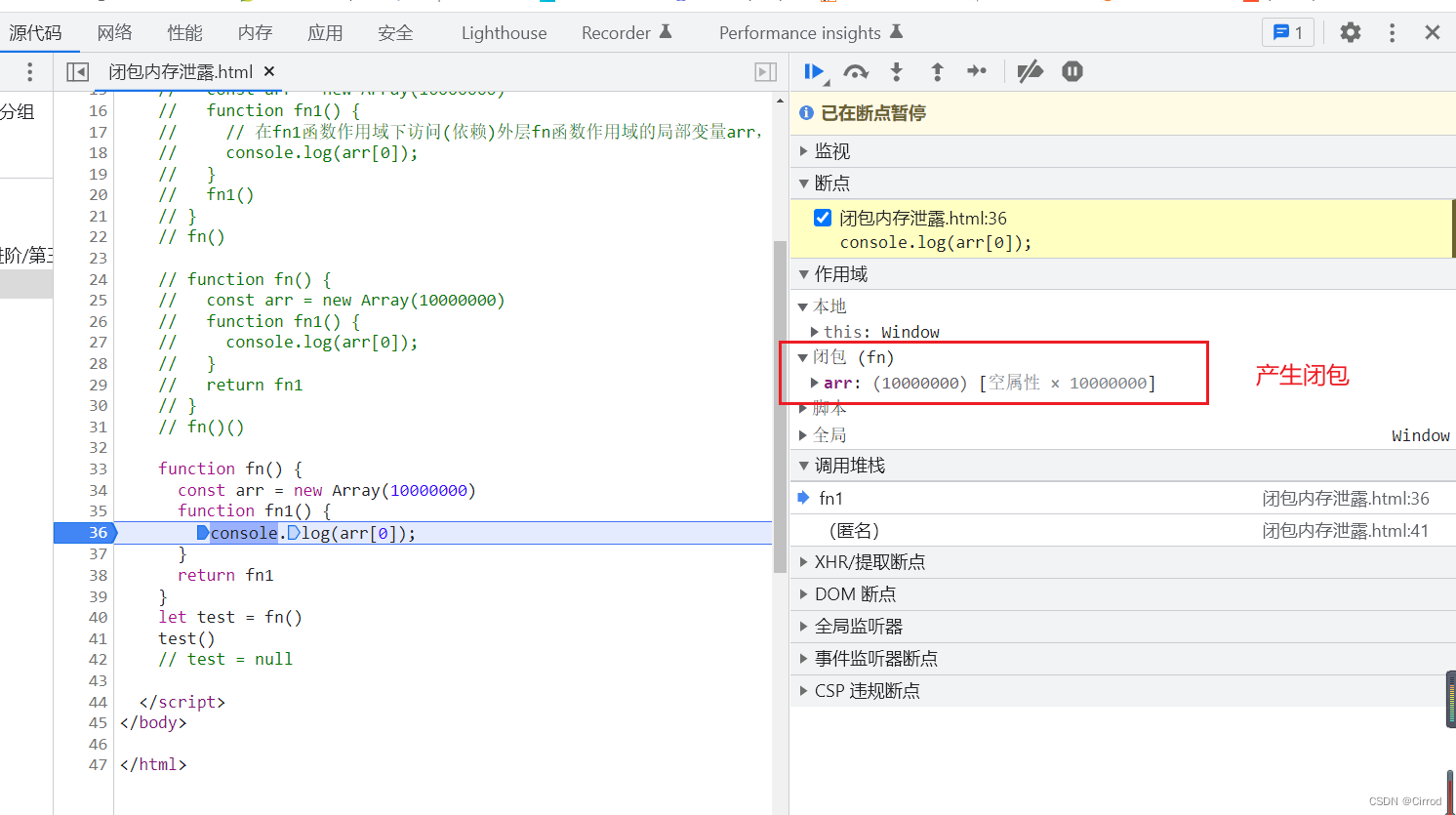Switch to the 源代码 tab
1456x815 pixels.
pos(35,32)
